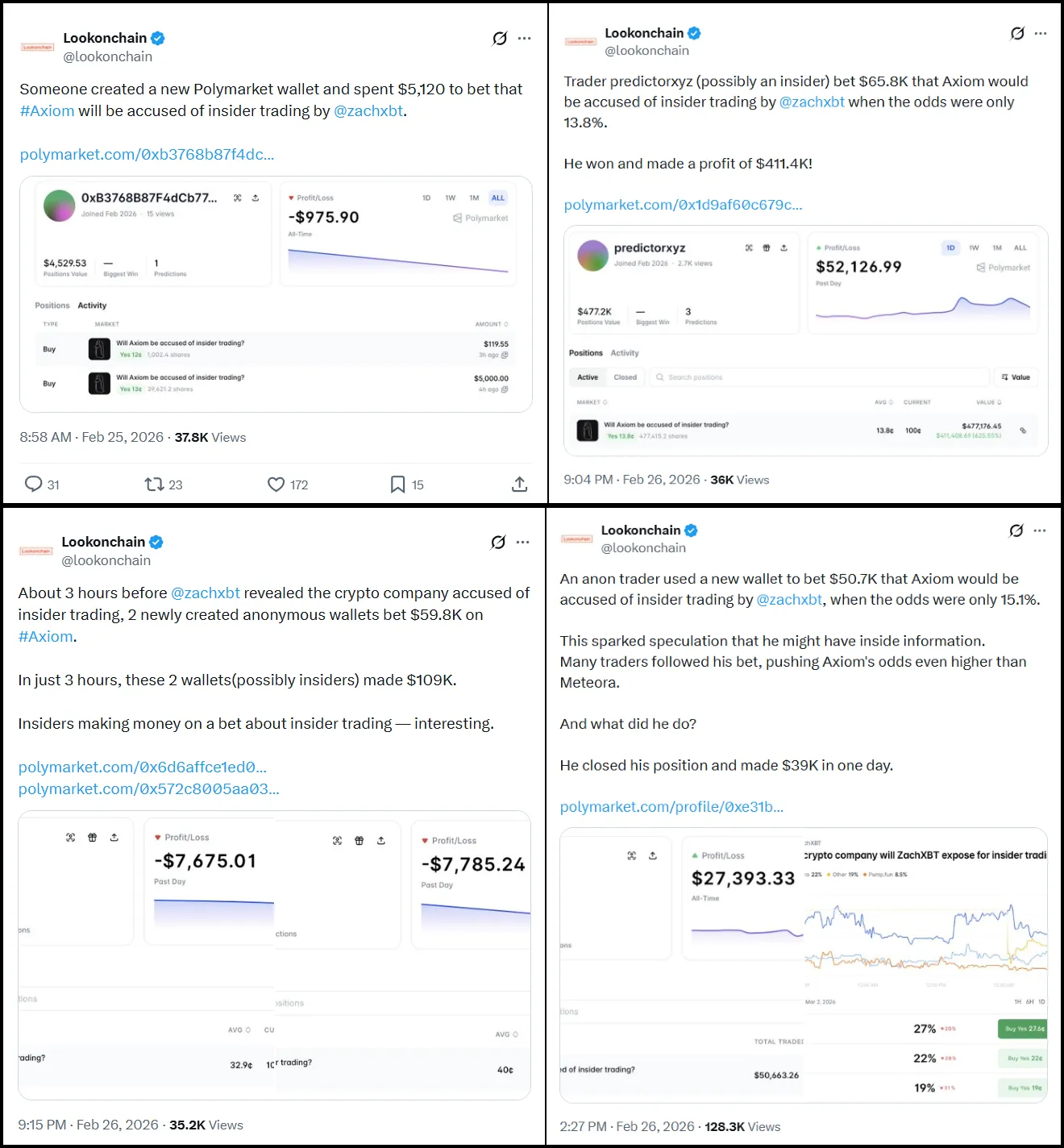
Task: Click the green Buy Yes 27.6¢ button
Action: coord(1024,1029)
